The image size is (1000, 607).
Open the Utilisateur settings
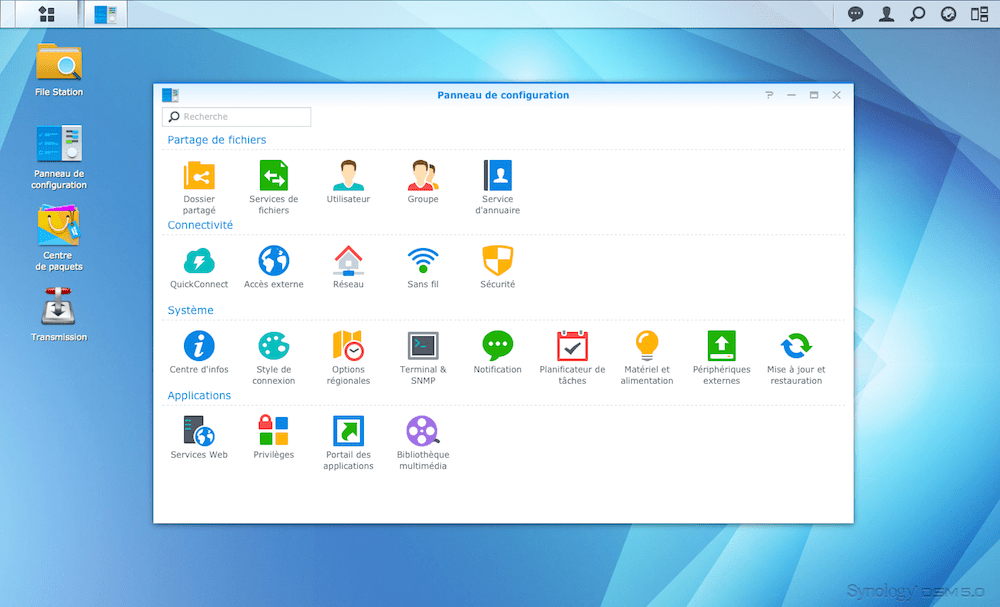[348, 182]
